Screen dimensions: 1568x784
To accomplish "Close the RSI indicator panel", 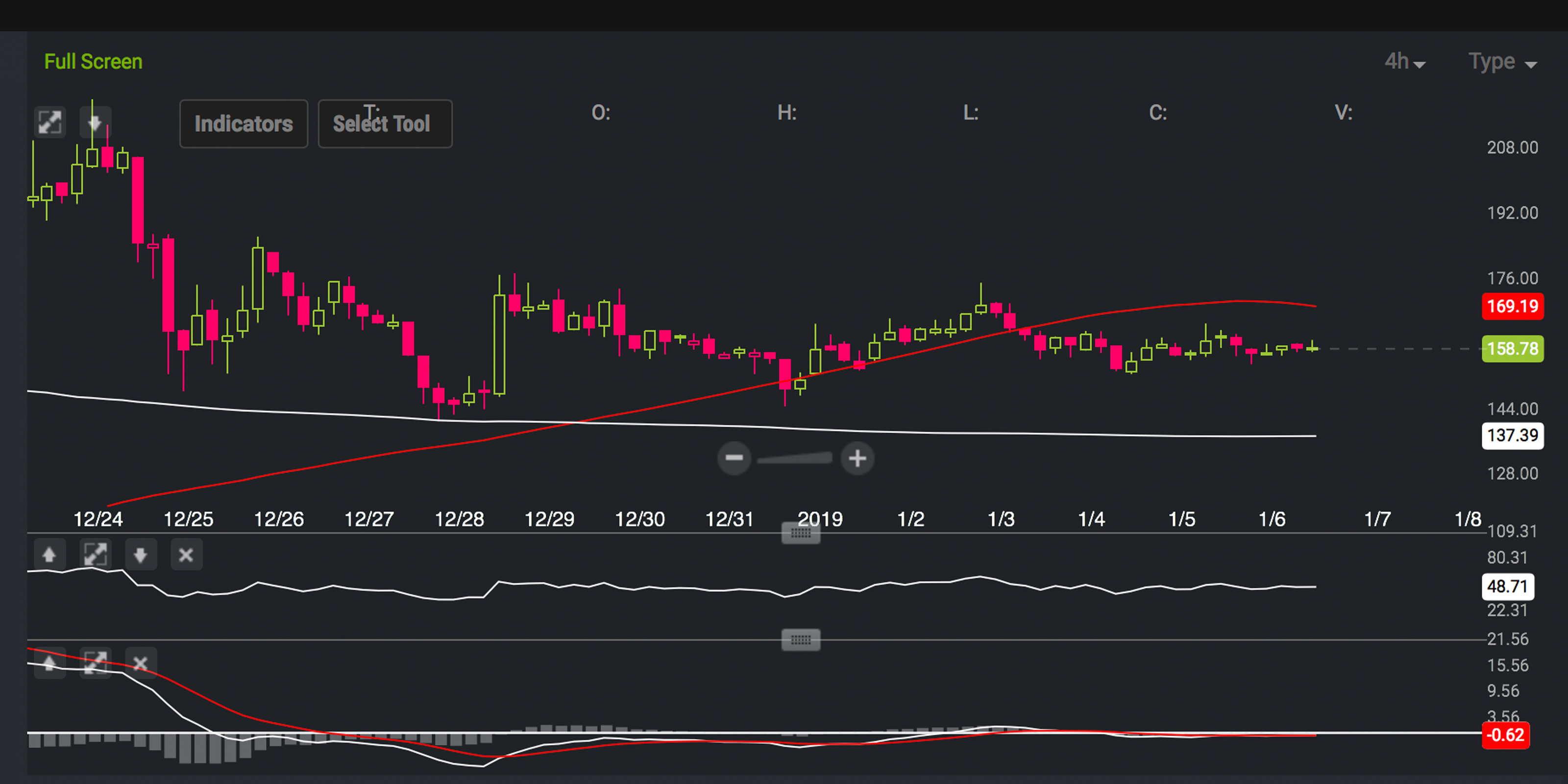I will 186,555.
